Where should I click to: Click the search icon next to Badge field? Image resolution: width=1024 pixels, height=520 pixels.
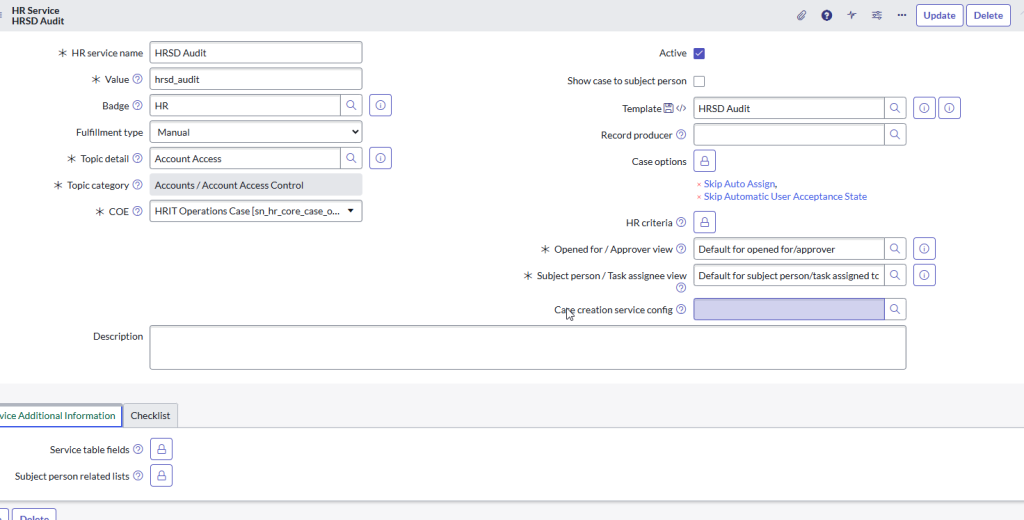tap(351, 105)
